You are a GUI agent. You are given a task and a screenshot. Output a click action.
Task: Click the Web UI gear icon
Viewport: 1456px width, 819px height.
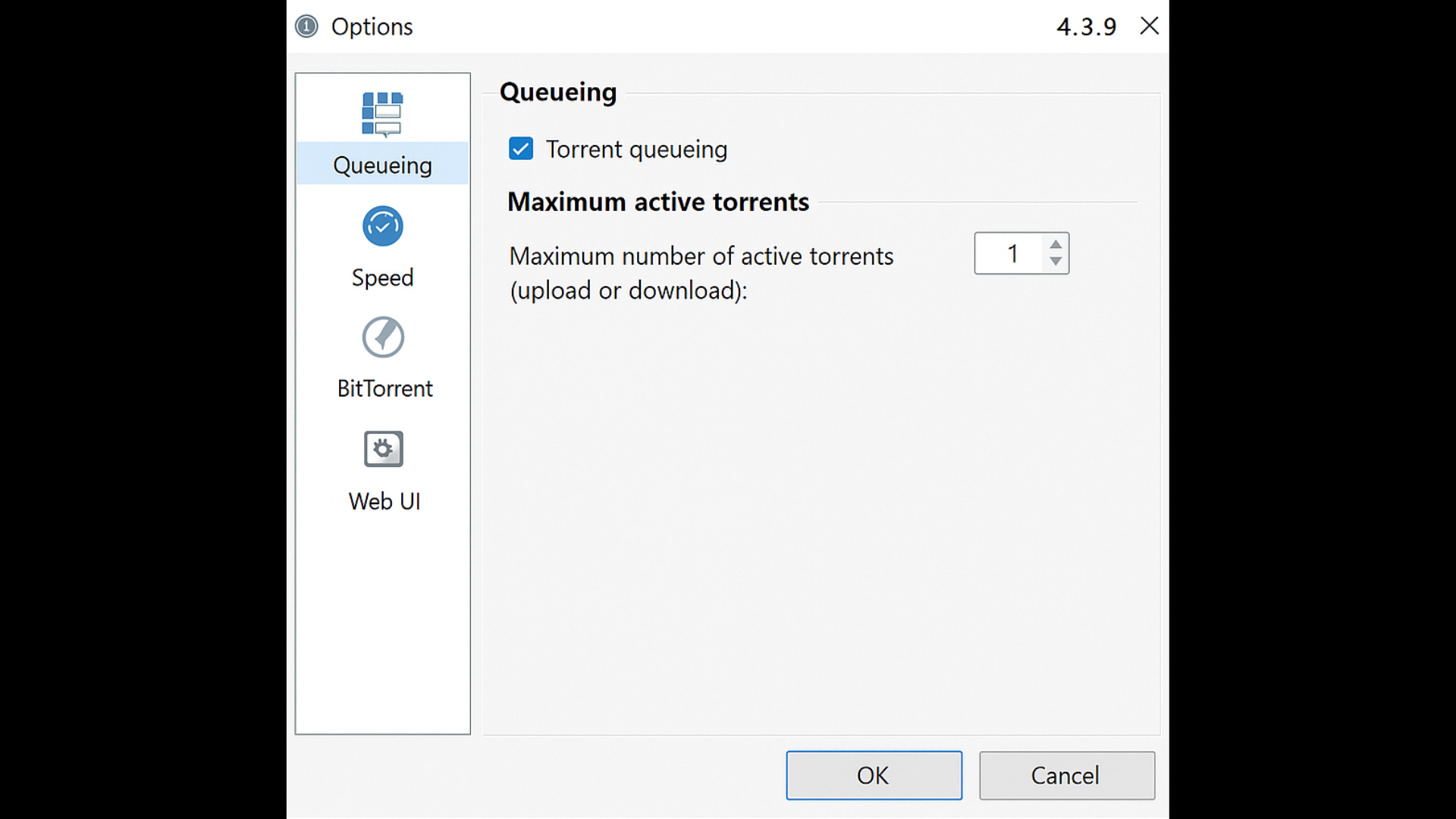[384, 449]
